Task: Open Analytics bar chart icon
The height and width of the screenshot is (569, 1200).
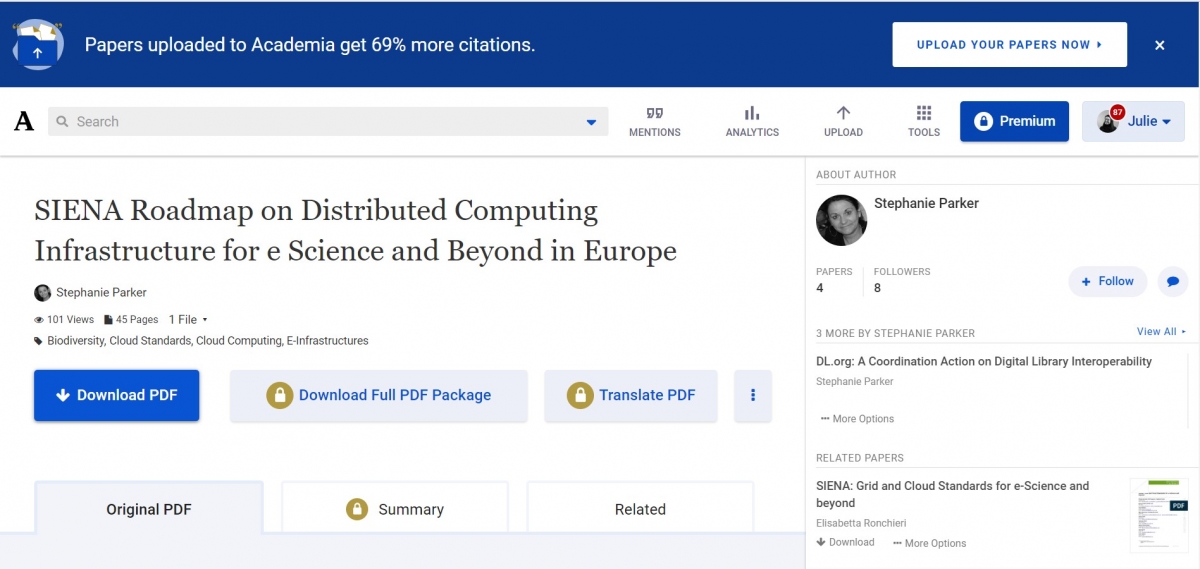Action: pos(752,113)
